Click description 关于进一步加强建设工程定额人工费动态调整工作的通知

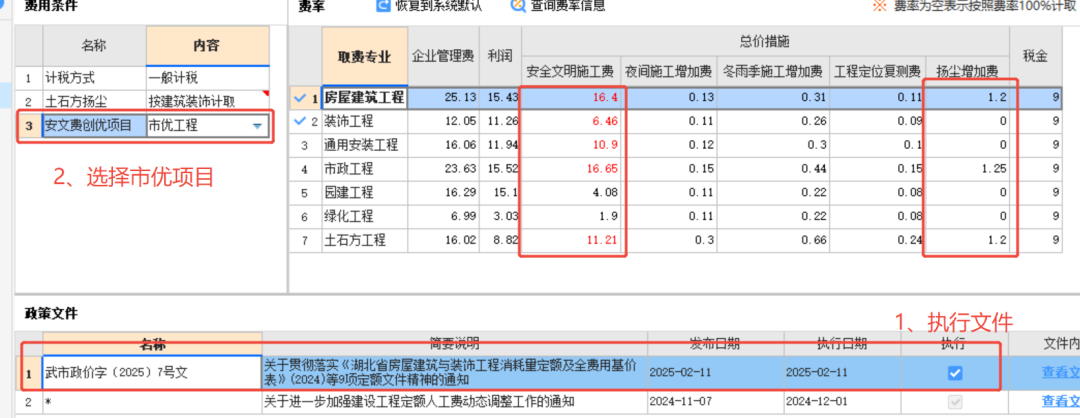click(455, 401)
